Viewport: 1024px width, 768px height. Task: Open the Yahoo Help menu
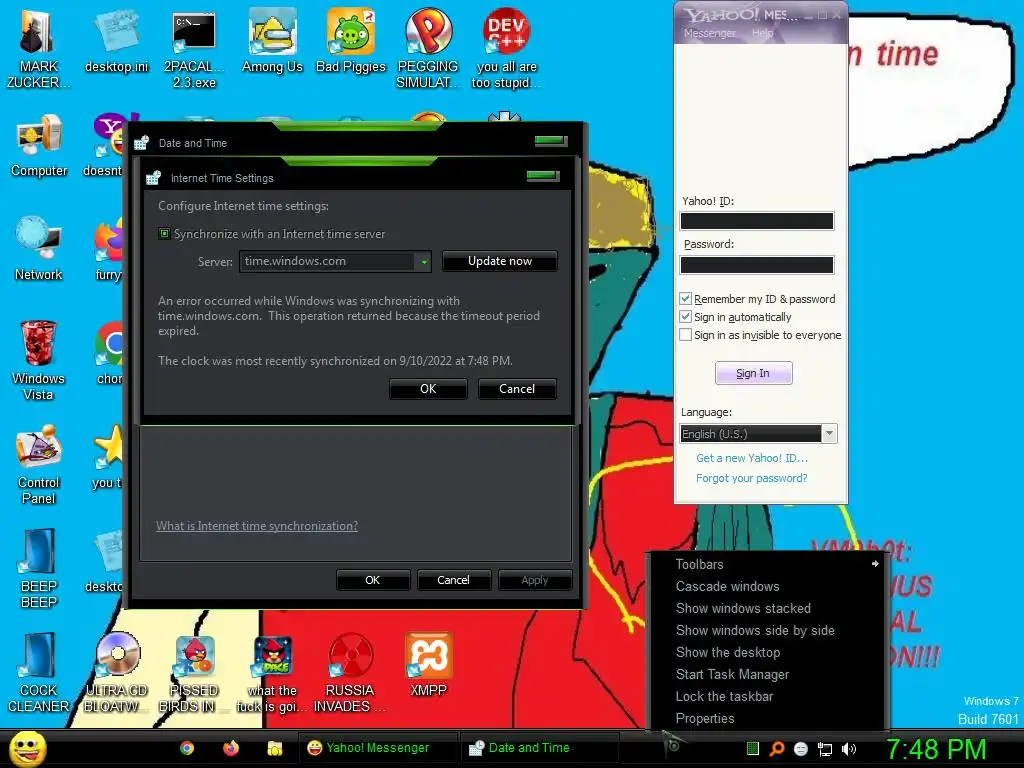click(x=761, y=33)
